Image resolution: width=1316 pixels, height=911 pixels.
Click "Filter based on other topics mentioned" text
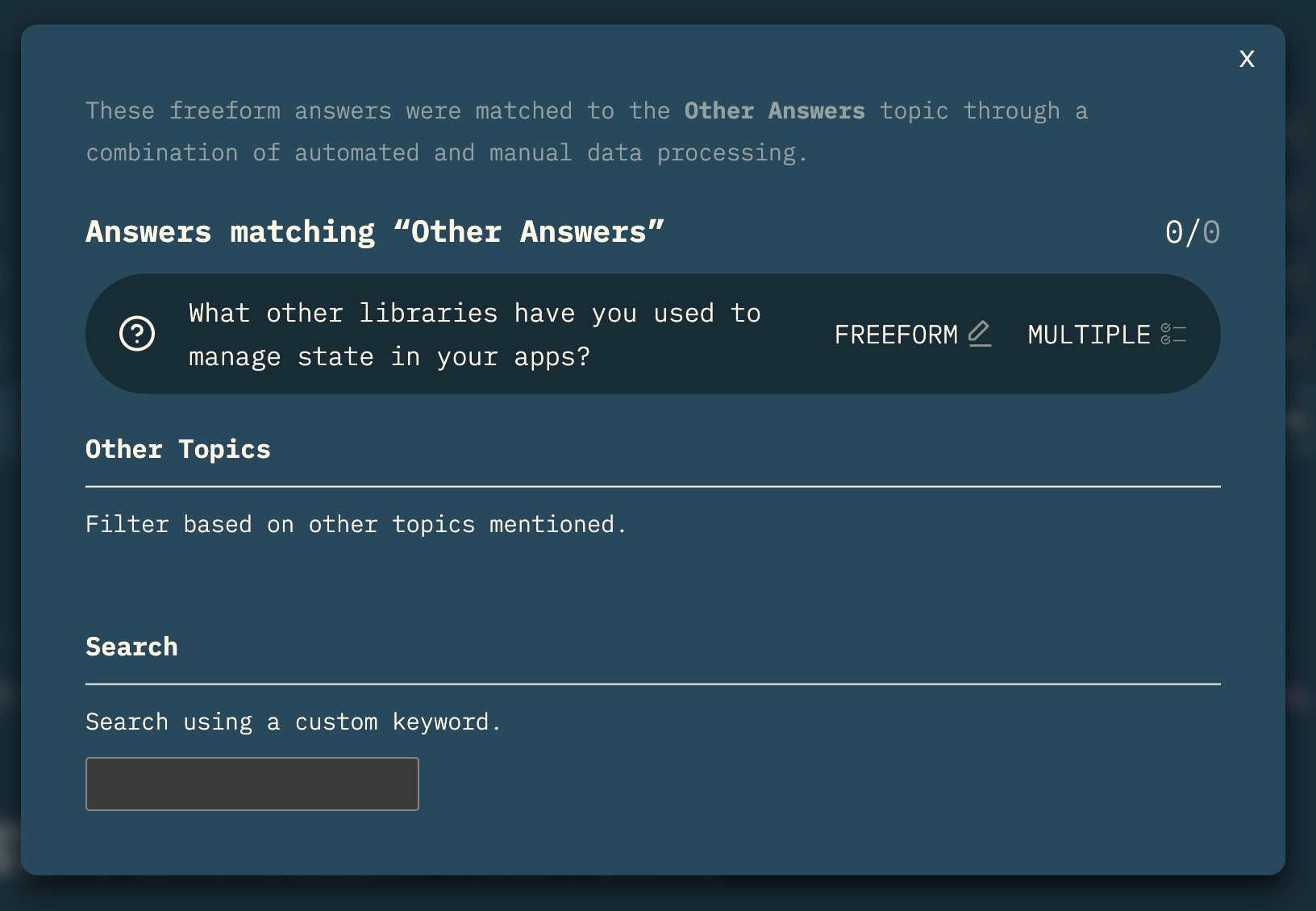click(356, 524)
